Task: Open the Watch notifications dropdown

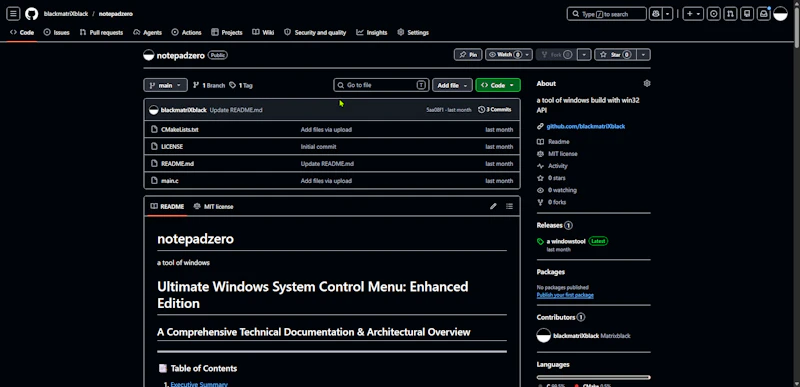Action: pos(509,55)
